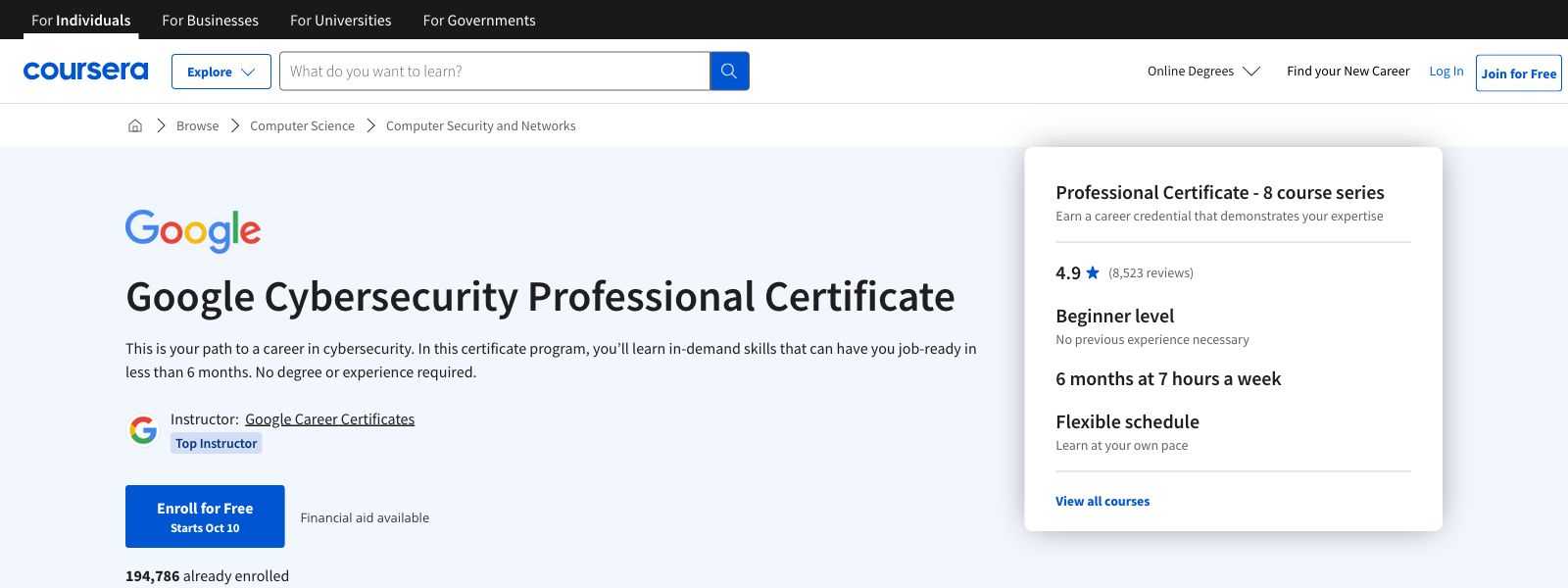Viewport: 1568px width, 588px height.
Task: Click 'Beginner level' heading
Action: pyautogui.click(x=1114, y=316)
